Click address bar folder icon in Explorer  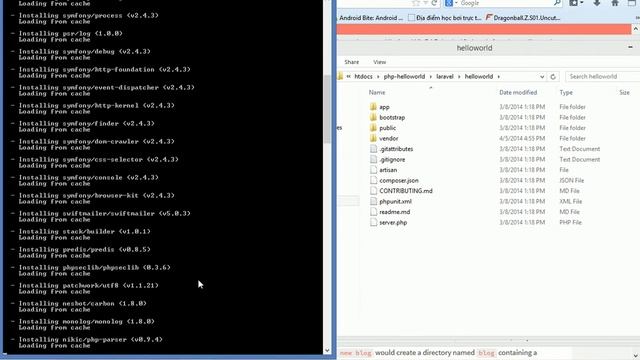coord(340,77)
